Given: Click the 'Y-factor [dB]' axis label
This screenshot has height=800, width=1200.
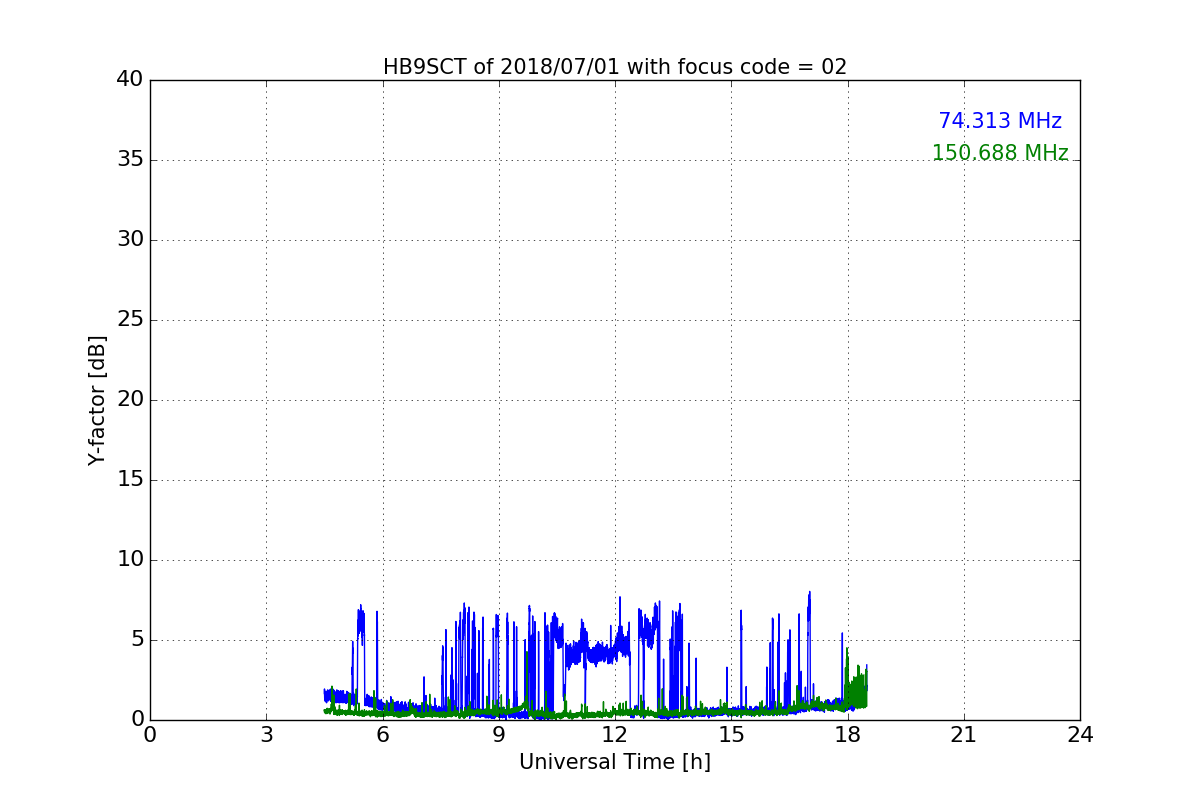Looking at the screenshot, I should pos(97,400).
